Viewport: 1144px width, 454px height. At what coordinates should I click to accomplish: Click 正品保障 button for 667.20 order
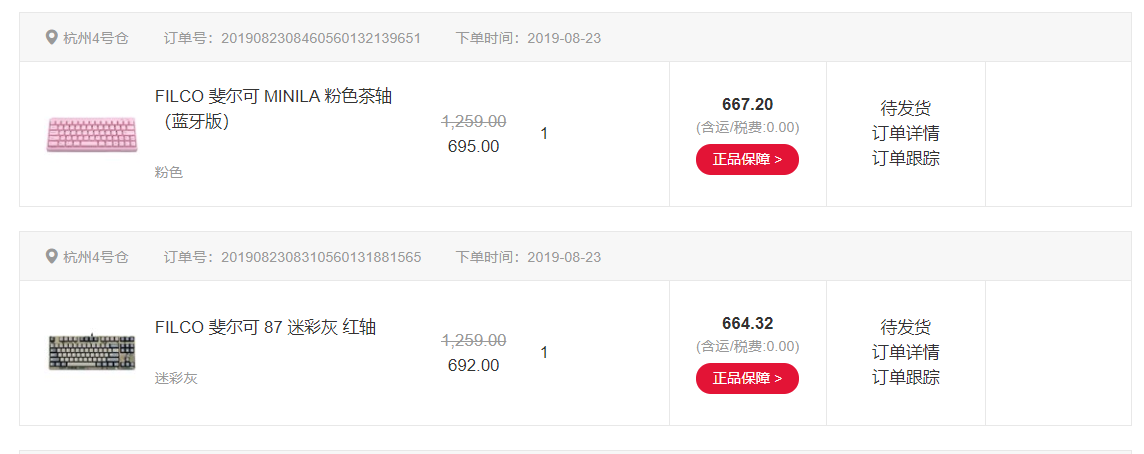[747, 159]
